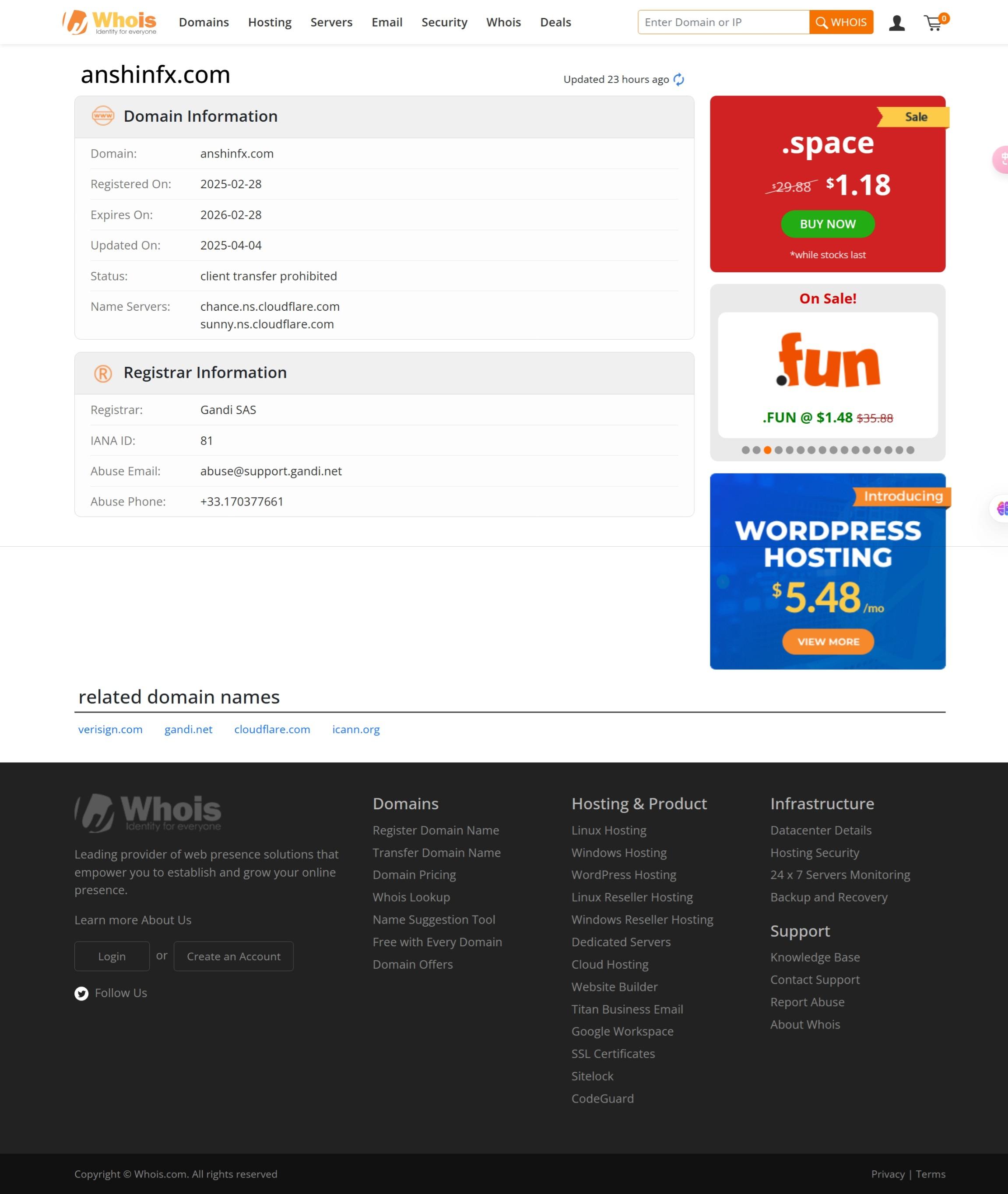Viewport: 1008px width, 1194px height.
Task: Refresh whois data with reload icon
Action: coord(678,79)
